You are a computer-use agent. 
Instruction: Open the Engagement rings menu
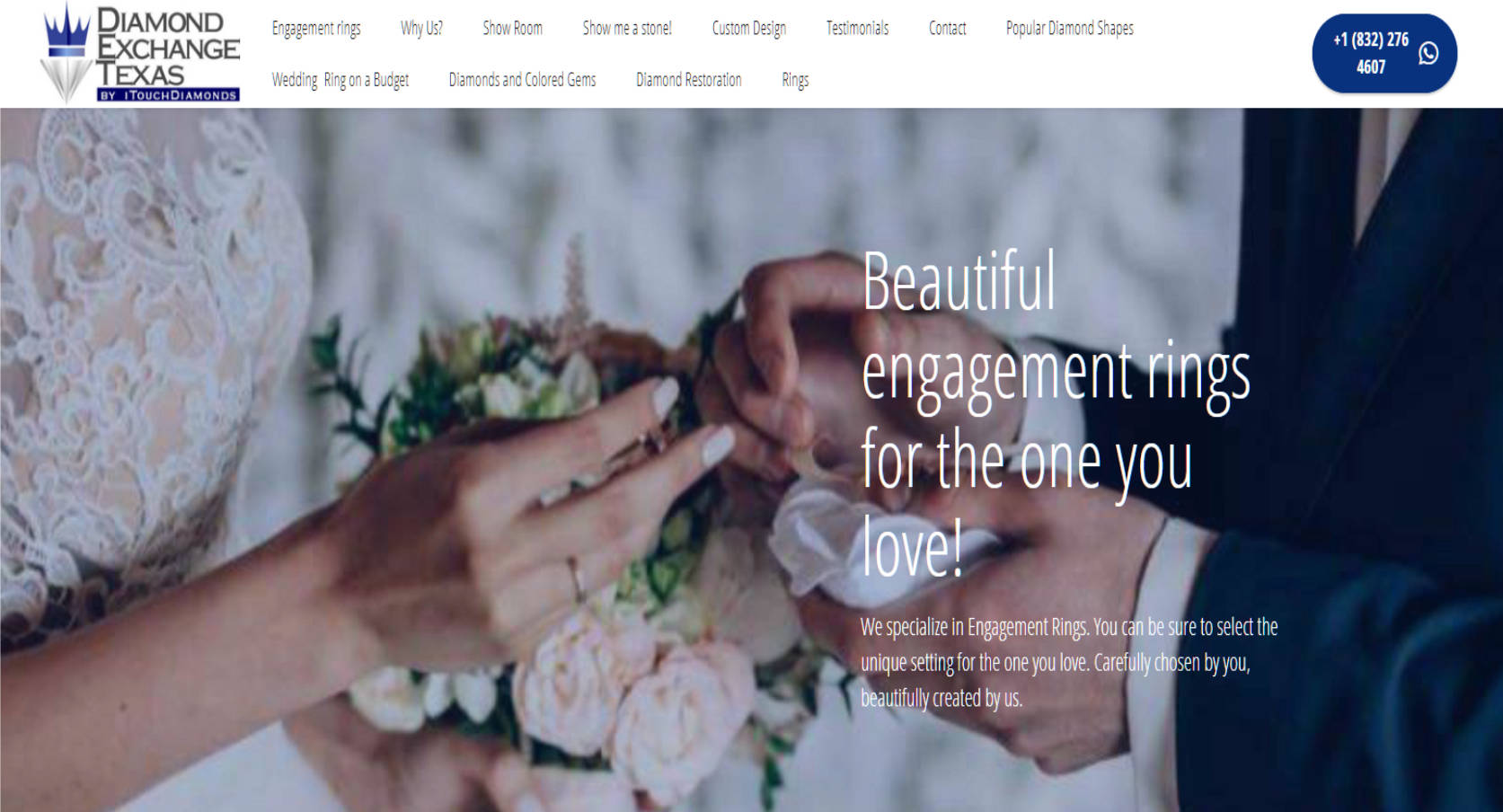(316, 29)
